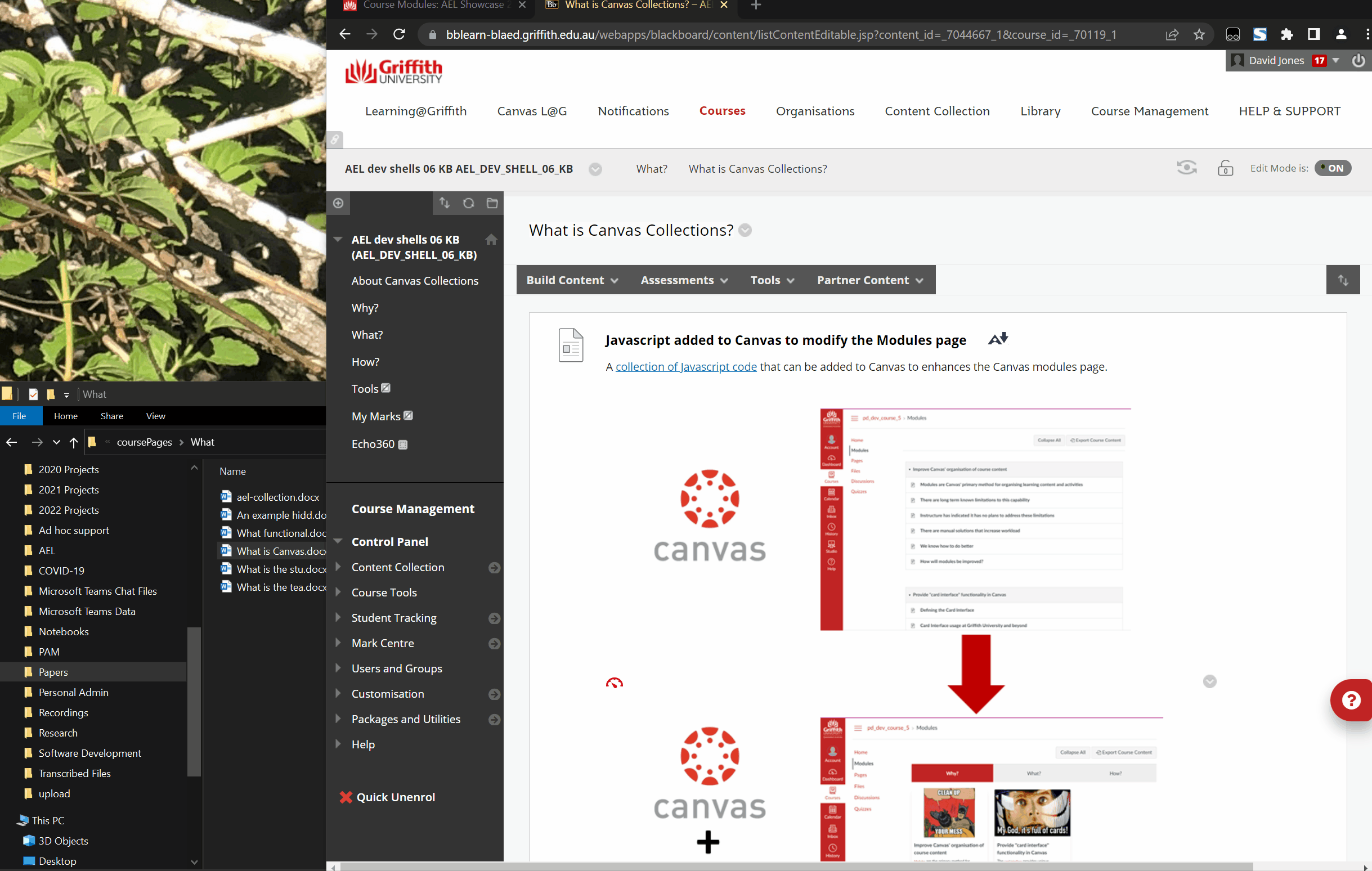This screenshot has height=871, width=1372.
Task: Switch to the View tab in File Explorer
Action: 155,416
